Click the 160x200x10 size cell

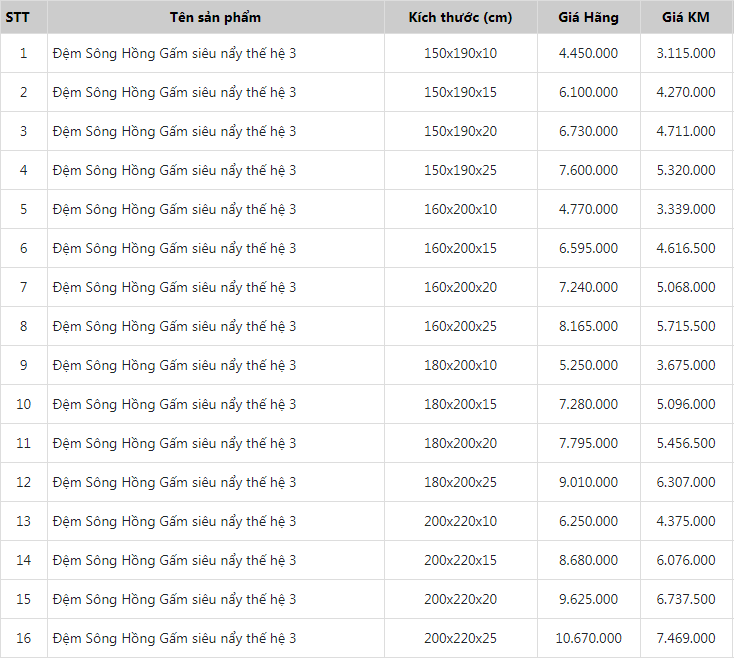point(460,209)
